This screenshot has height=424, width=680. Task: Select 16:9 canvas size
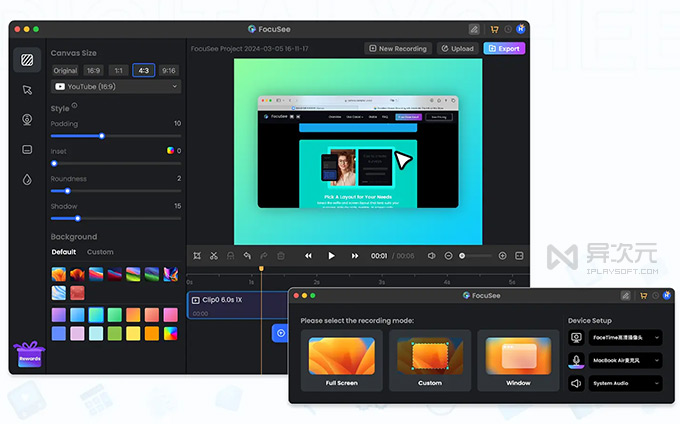click(x=93, y=70)
